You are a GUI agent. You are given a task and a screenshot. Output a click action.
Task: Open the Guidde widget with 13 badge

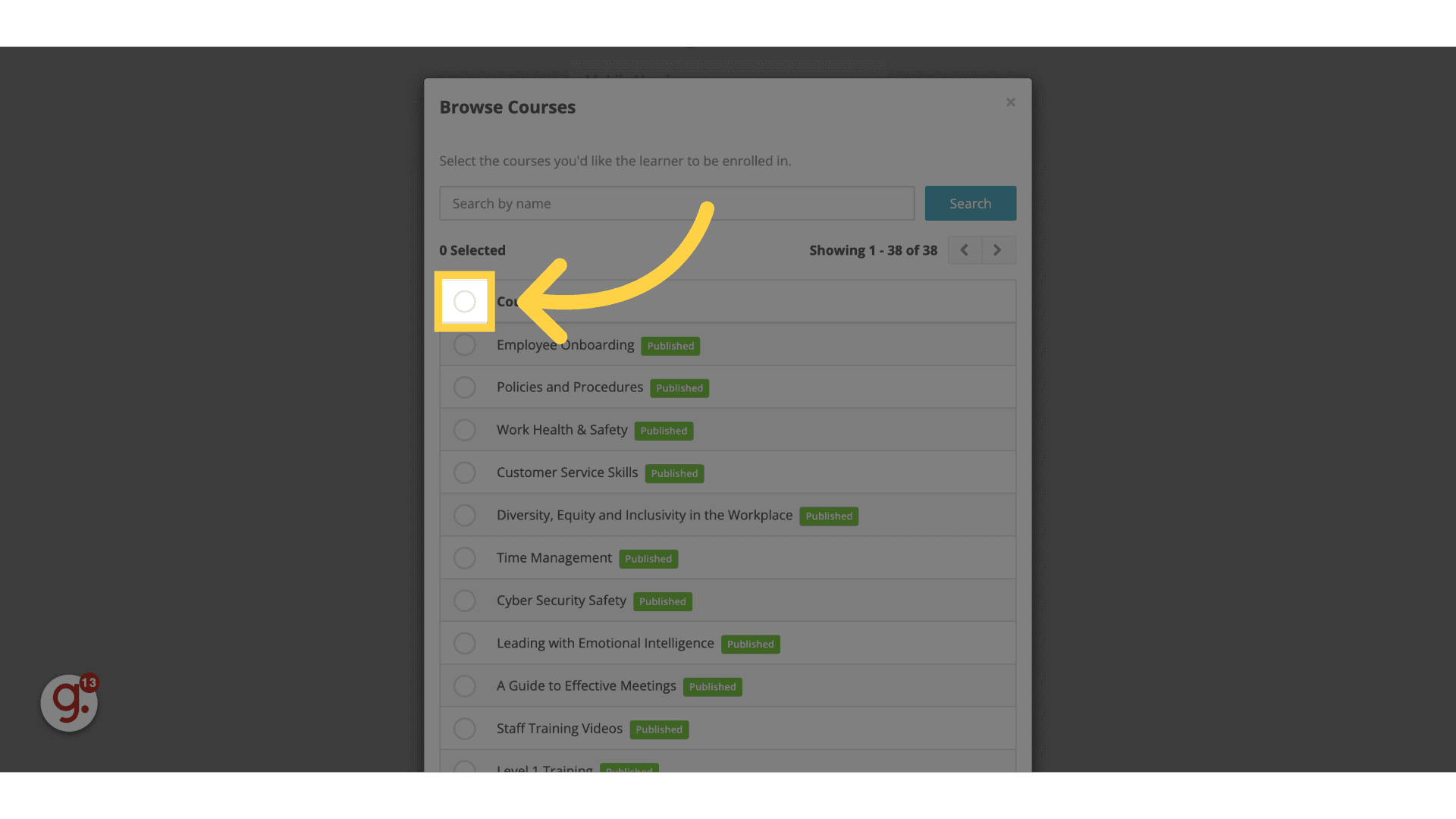tap(69, 703)
